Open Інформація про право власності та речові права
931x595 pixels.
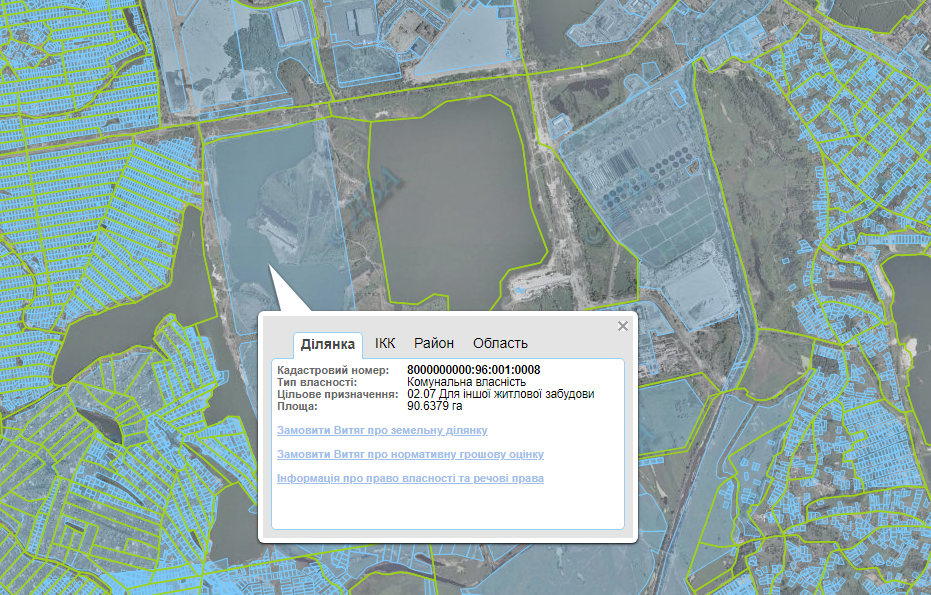[x=410, y=478]
